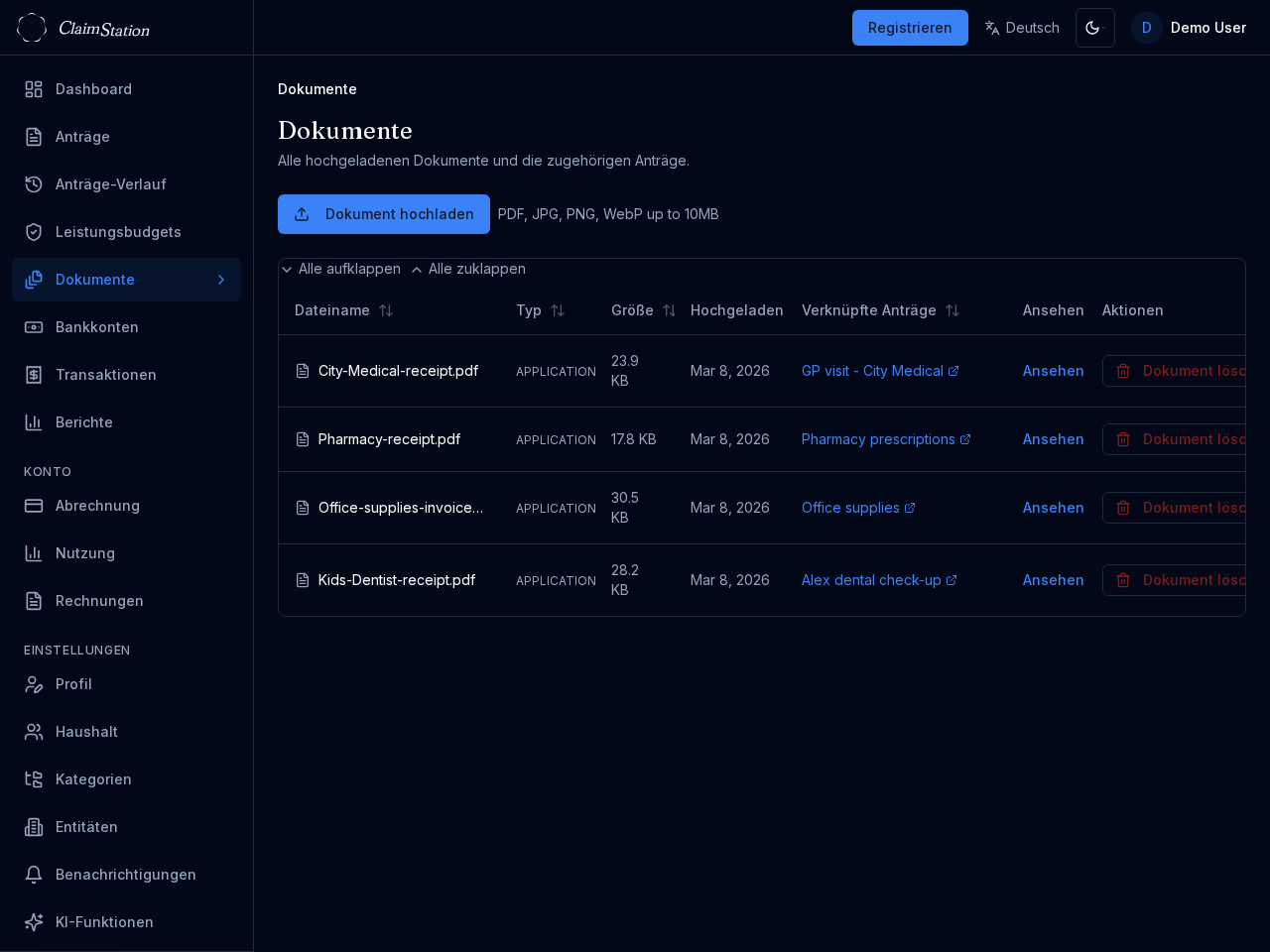Collapse all rows with Alle zuklappen

click(x=468, y=269)
